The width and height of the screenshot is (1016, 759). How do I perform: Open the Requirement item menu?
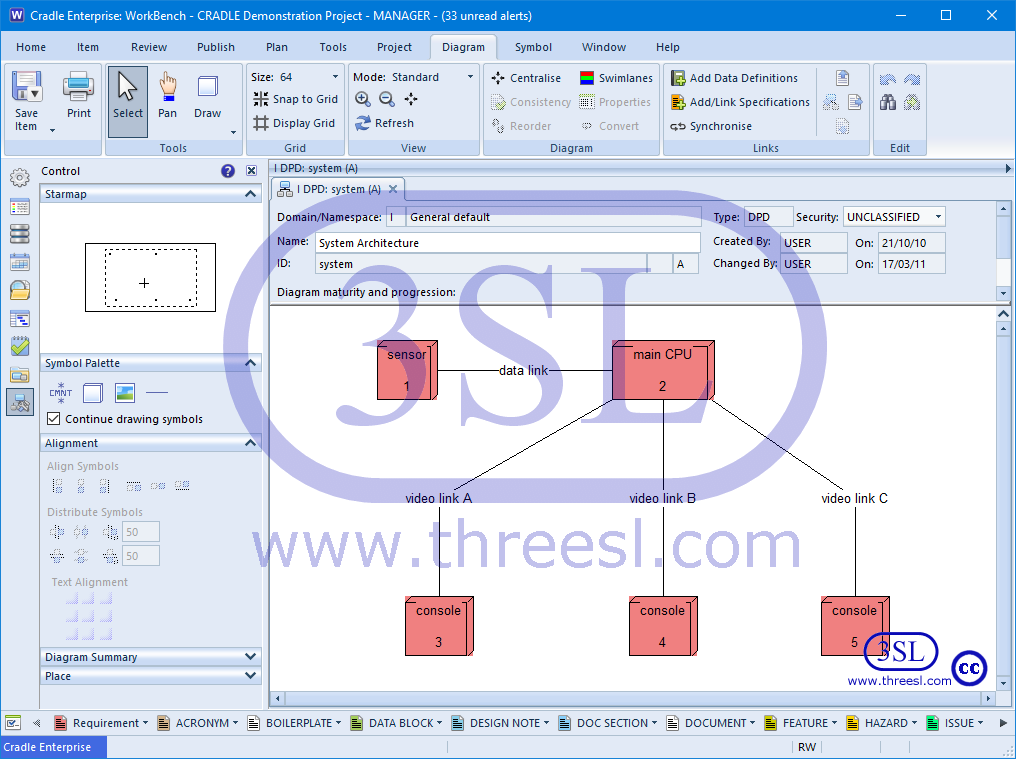pos(101,723)
